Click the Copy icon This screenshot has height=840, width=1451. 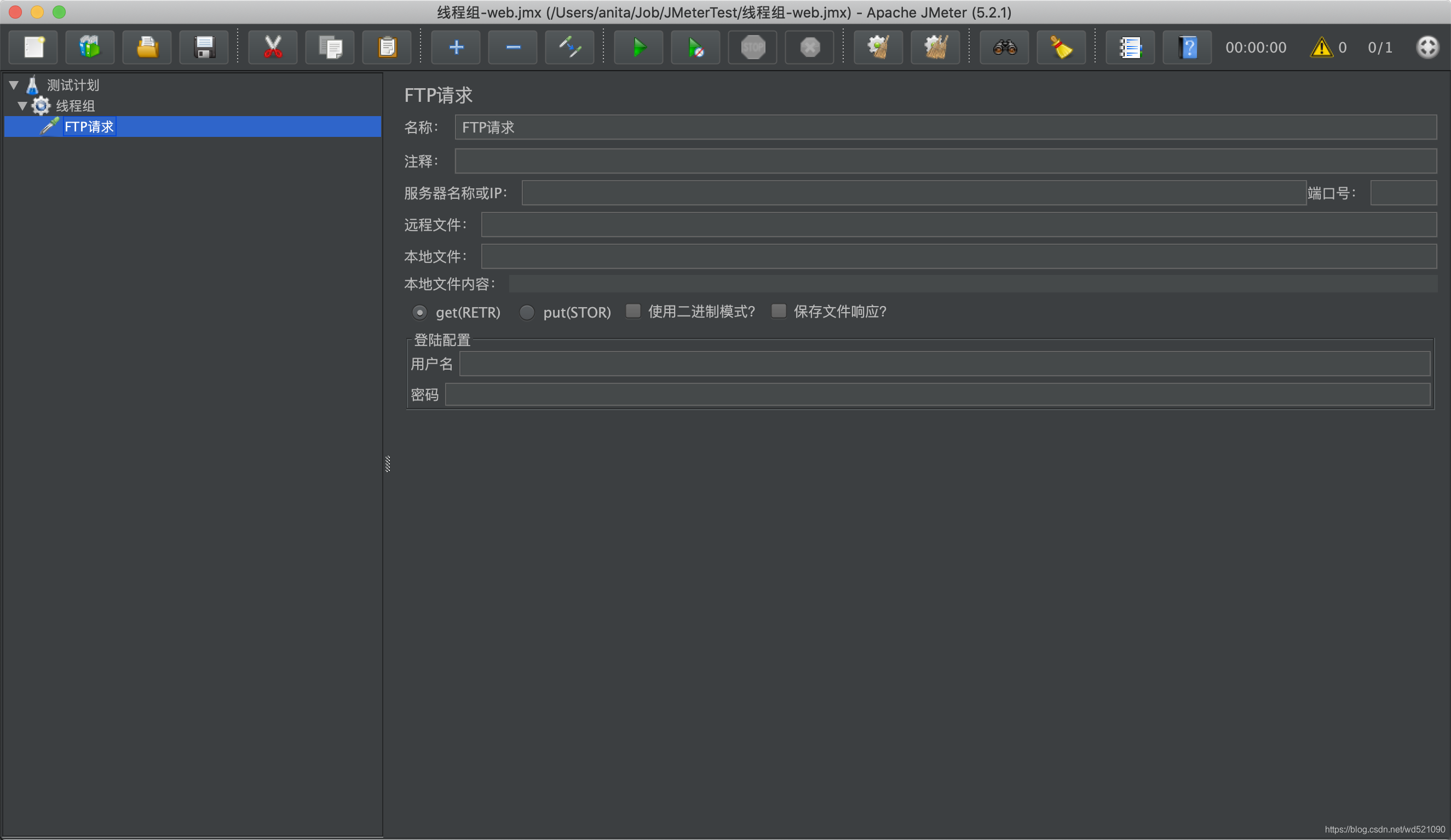330,47
